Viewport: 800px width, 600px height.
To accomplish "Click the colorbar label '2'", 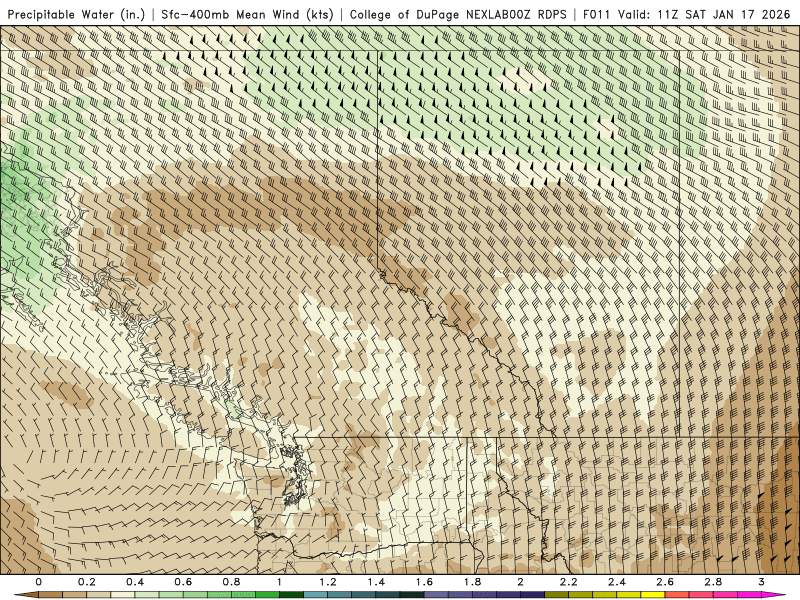I will [x=520, y=582].
